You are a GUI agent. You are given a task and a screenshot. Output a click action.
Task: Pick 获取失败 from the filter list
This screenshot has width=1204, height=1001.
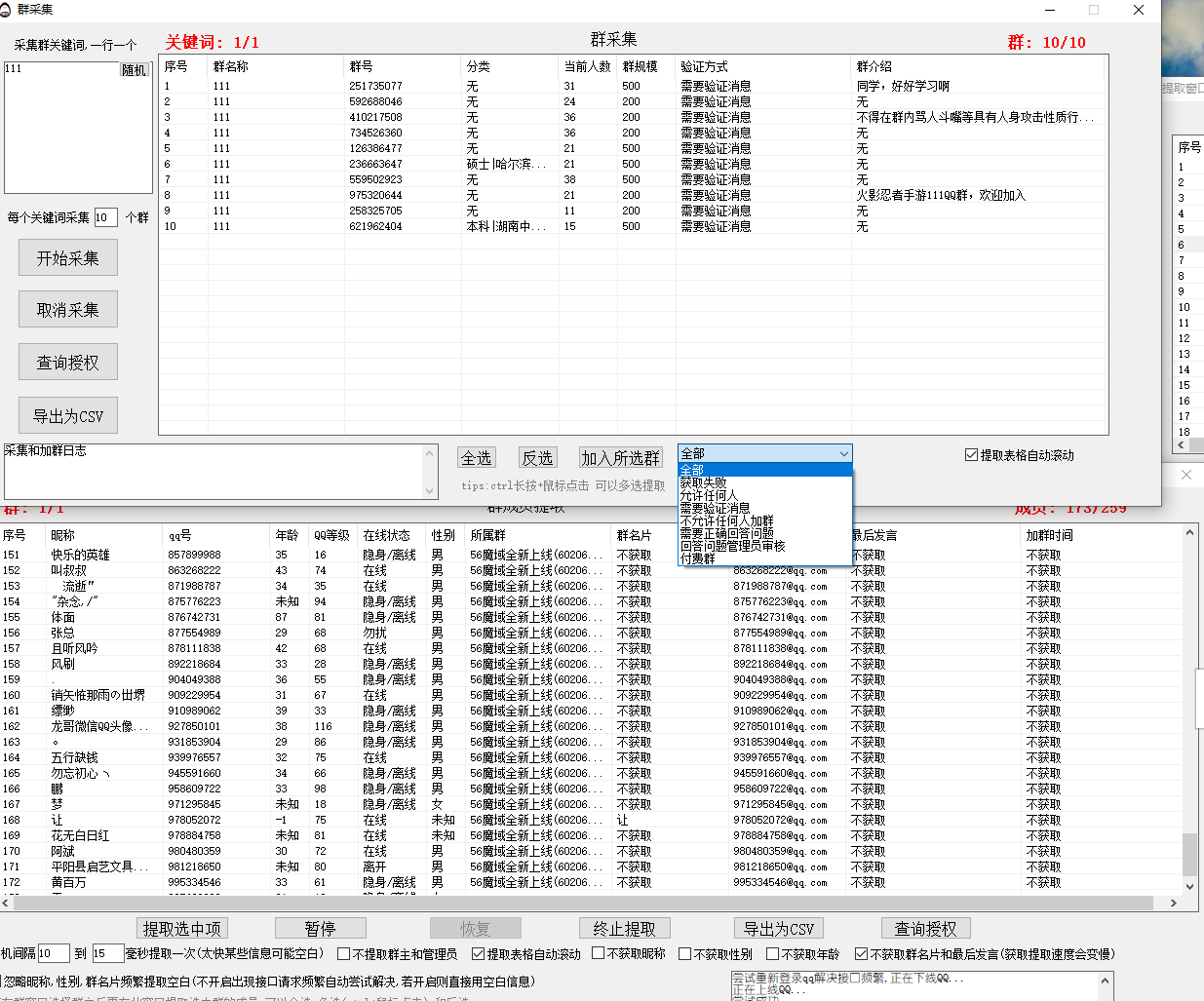click(703, 482)
